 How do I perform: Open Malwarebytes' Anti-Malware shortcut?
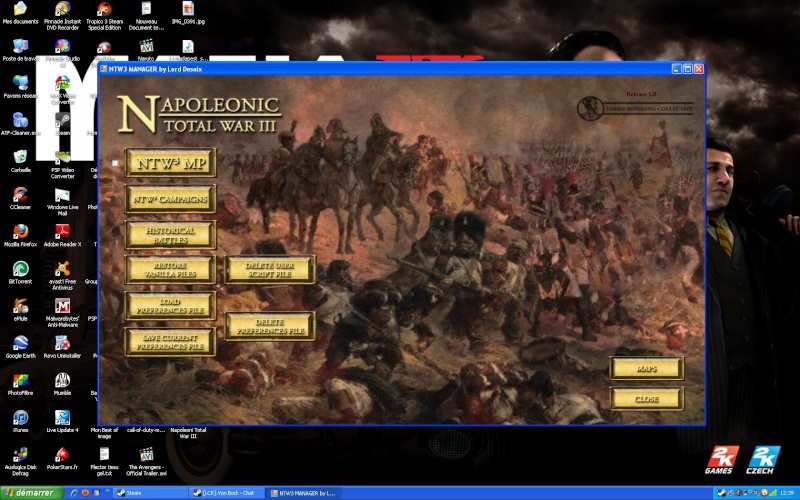[x=62, y=312]
